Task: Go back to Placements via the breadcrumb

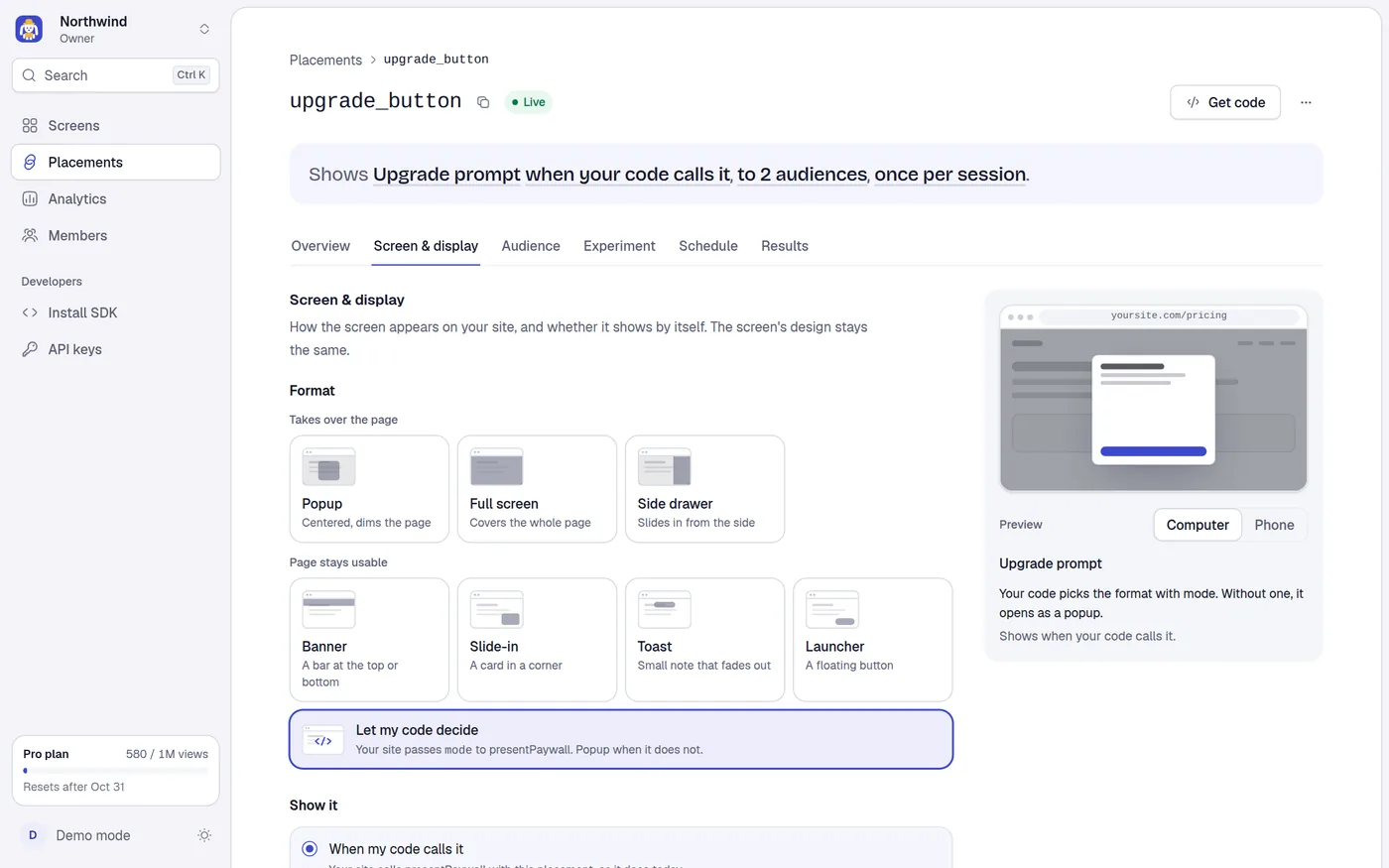Action: pos(325,60)
